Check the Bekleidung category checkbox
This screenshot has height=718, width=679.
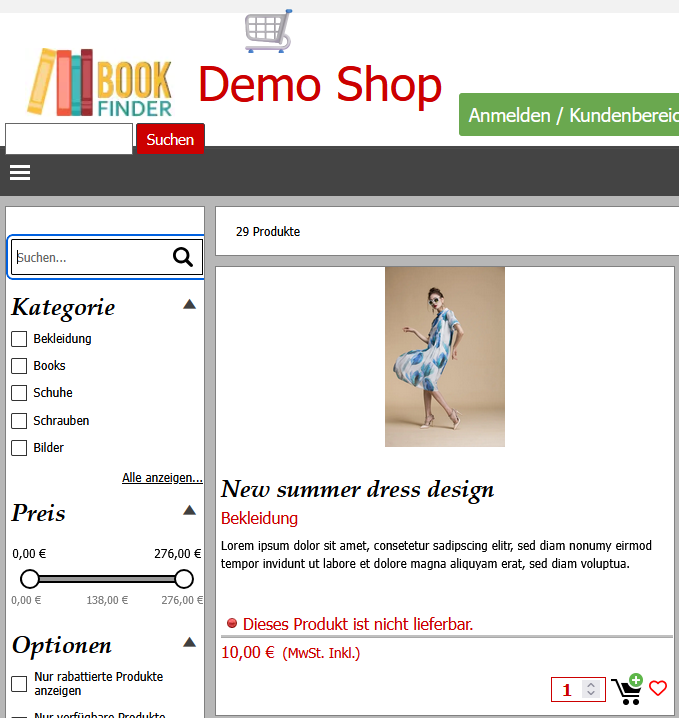pyautogui.click(x=19, y=339)
